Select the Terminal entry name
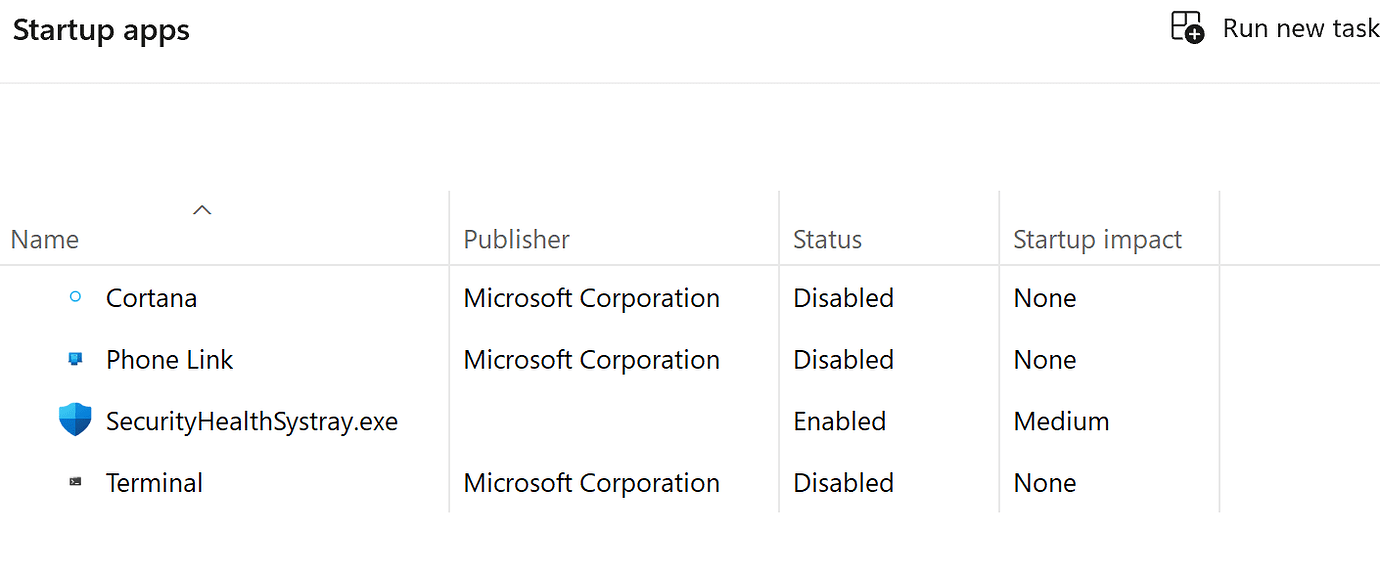This screenshot has width=1380, height=576. (154, 483)
